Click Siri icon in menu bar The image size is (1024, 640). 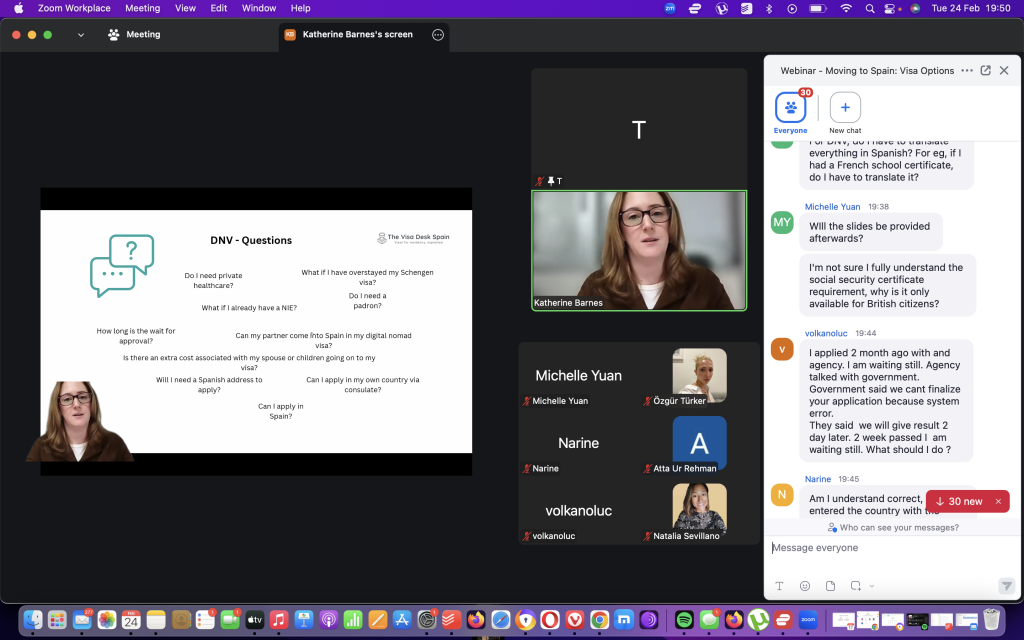[x=915, y=8]
